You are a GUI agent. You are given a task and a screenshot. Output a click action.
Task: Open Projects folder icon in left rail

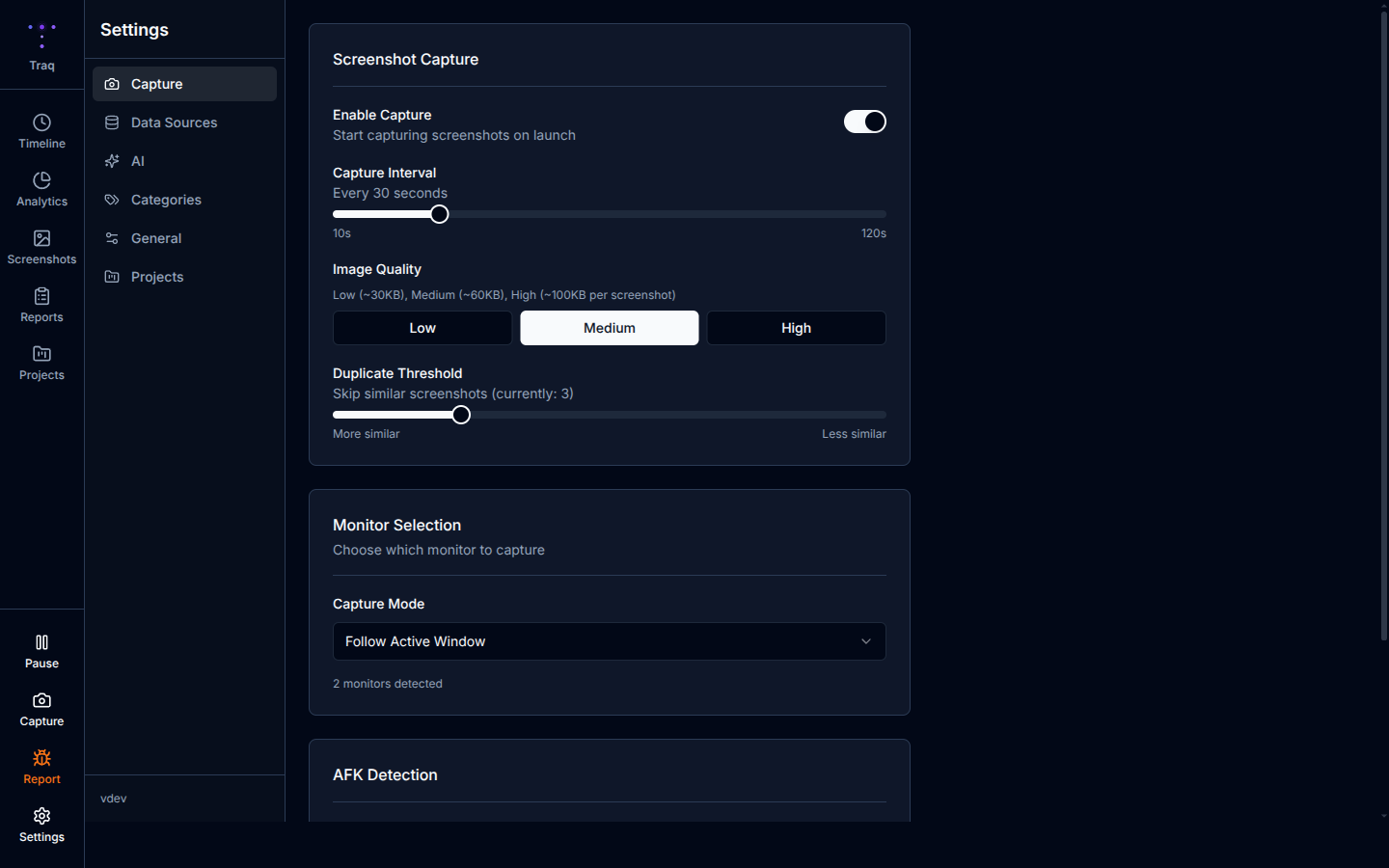point(41,355)
